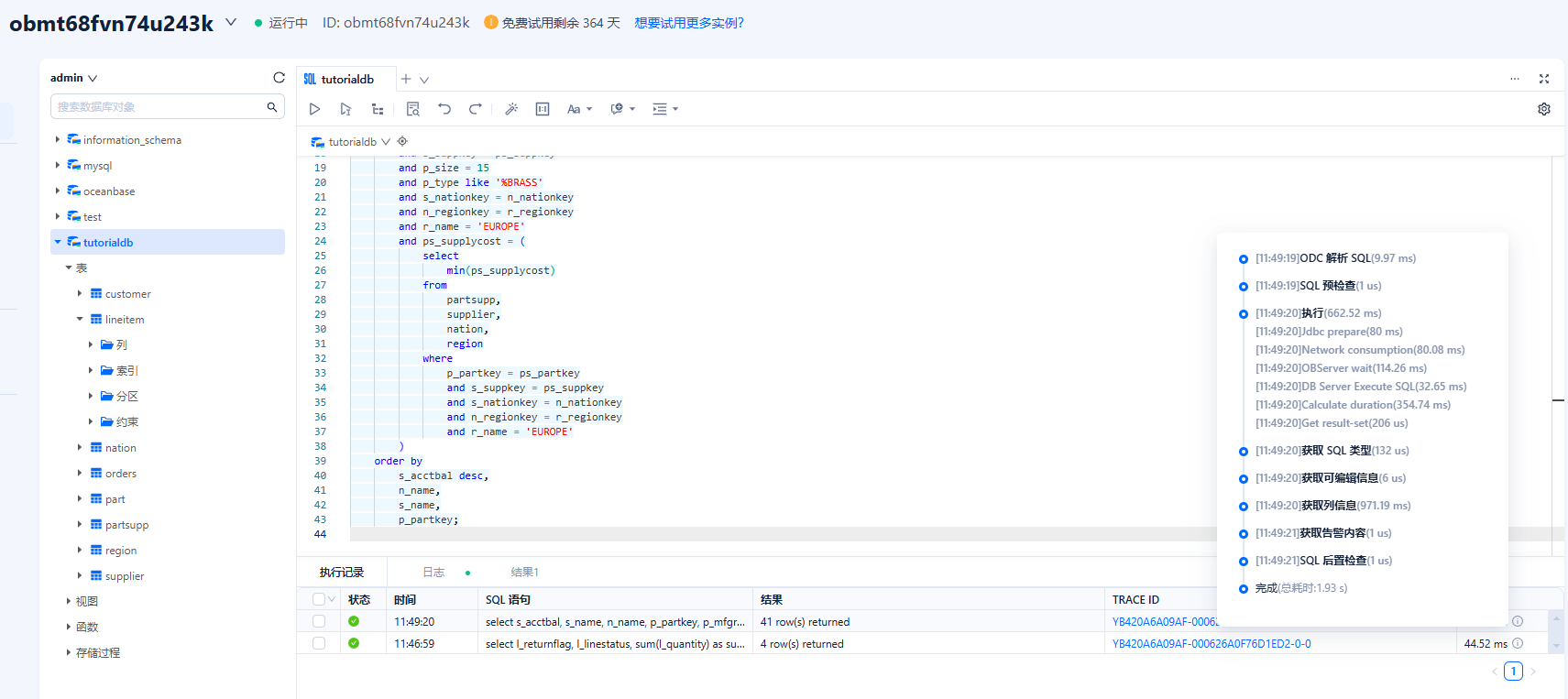This screenshot has width=1568, height=699.
Task: Expand the oceanbase database node
Action: tap(57, 191)
